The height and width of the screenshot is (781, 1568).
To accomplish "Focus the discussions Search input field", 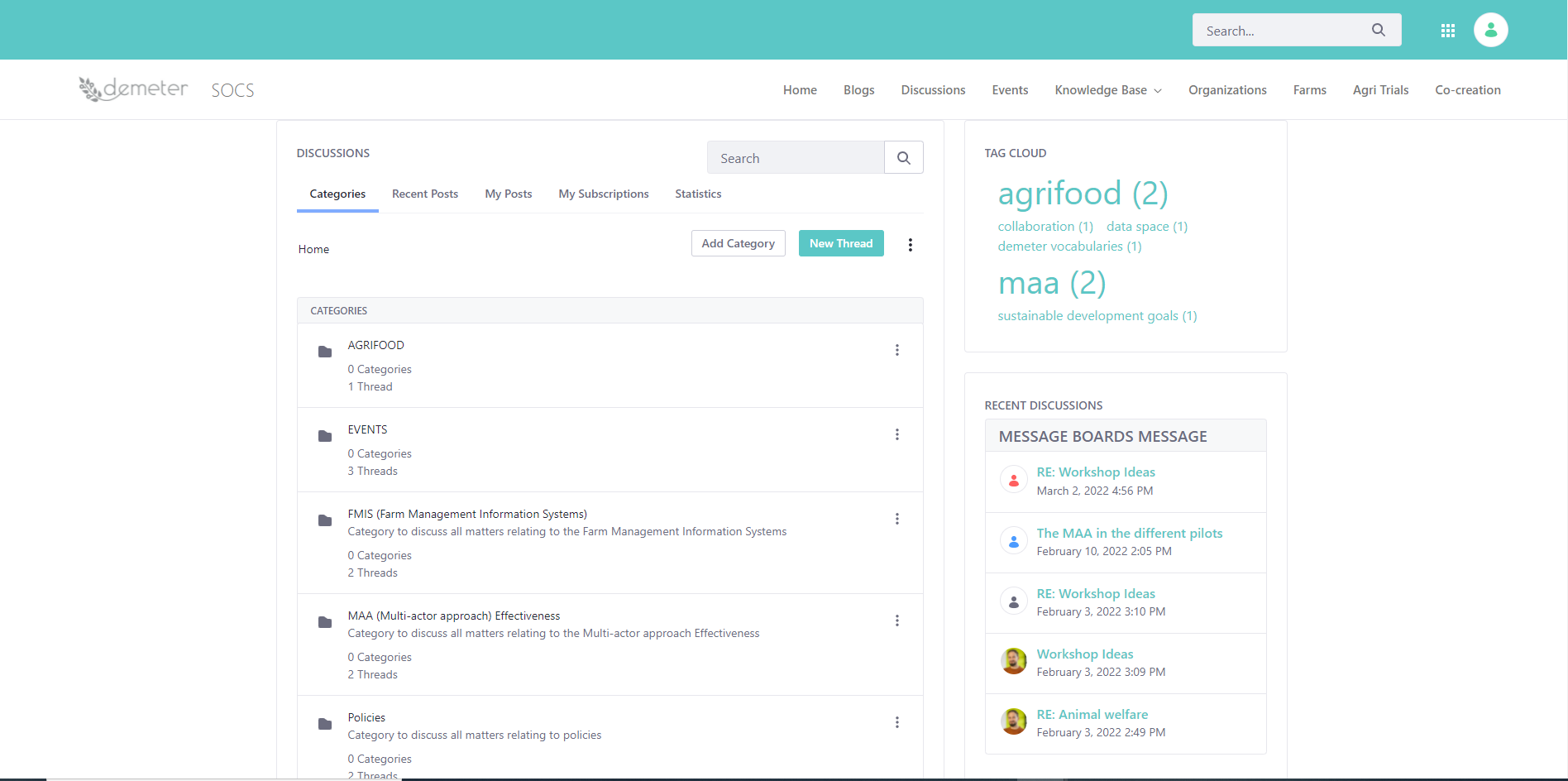I will click(x=796, y=158).
